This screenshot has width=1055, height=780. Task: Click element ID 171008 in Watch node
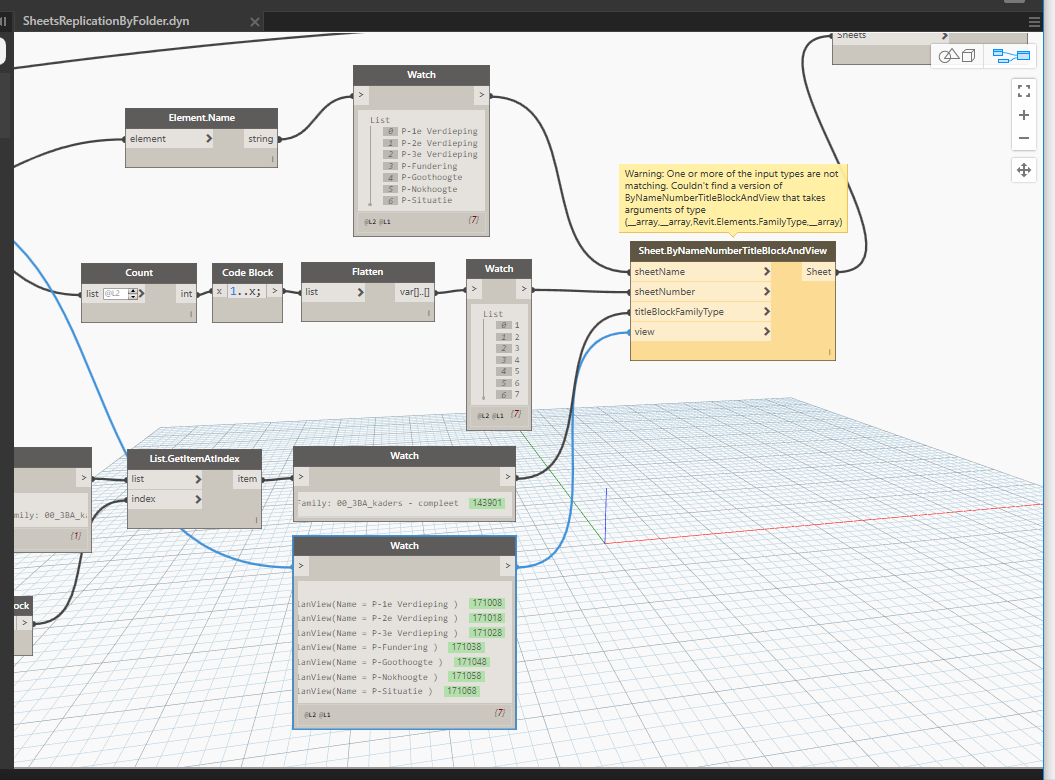point(488,604)
